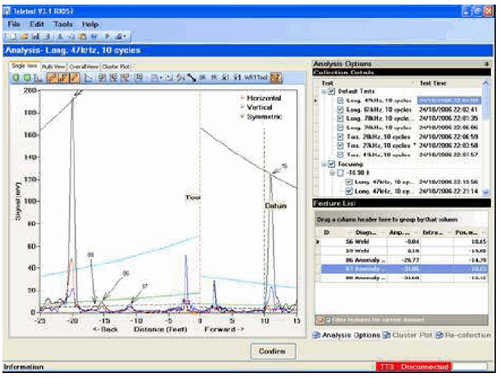Click pin icon on Analysis Options header
500x378 pixels.
(487, 64)
